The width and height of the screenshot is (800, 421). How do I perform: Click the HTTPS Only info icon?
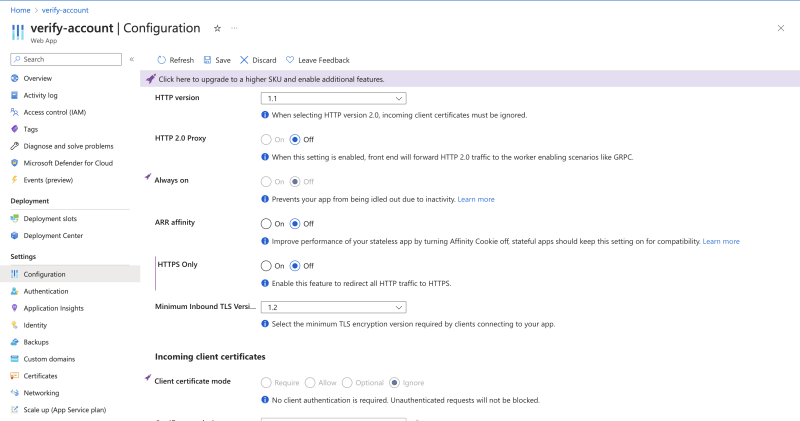265,283
